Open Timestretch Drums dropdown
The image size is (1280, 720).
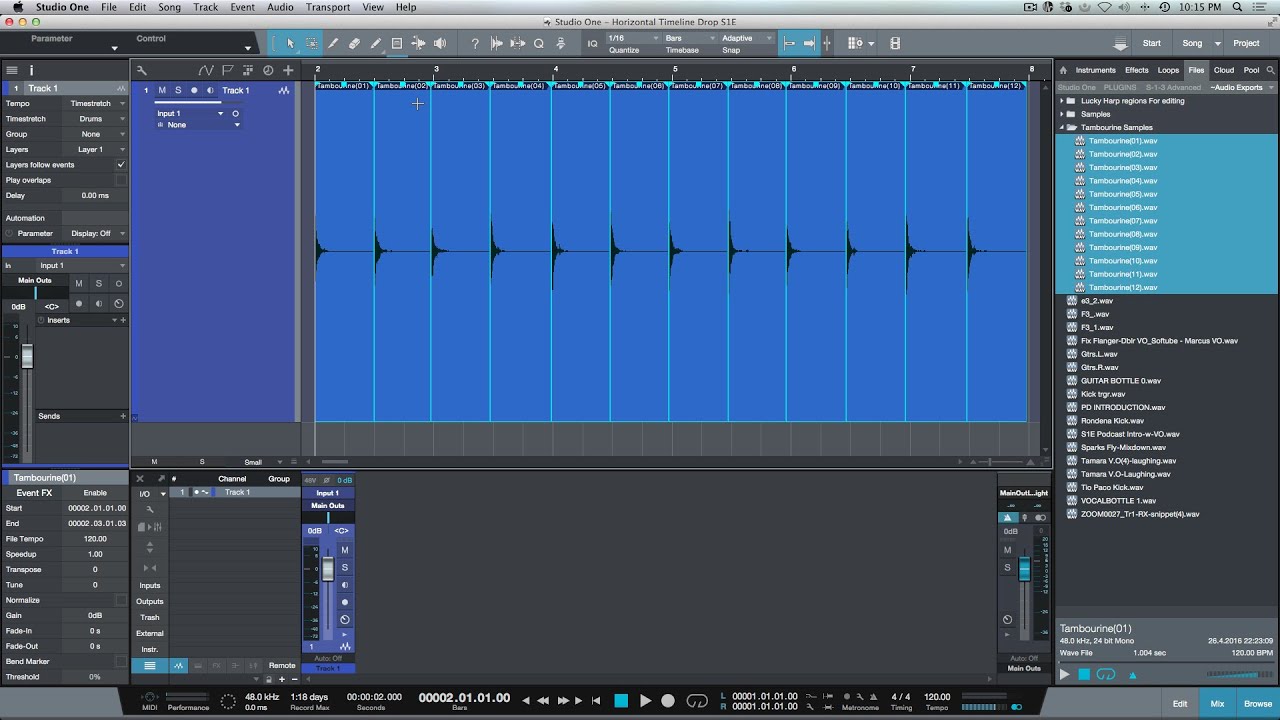coord(94,118)
